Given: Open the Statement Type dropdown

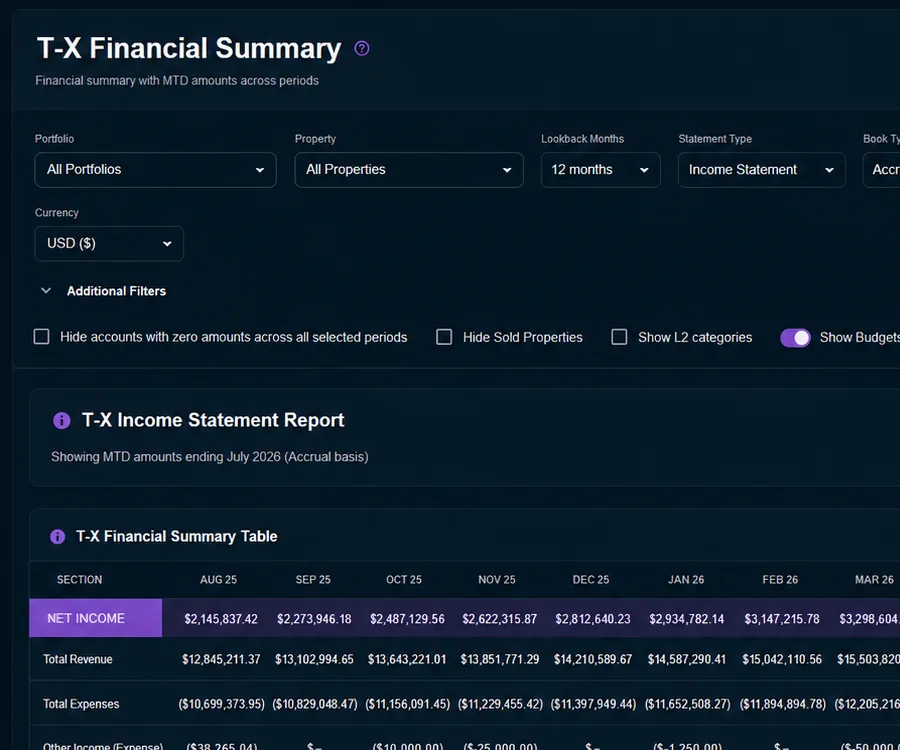Looking at the screenshot, I should (762, 170).
